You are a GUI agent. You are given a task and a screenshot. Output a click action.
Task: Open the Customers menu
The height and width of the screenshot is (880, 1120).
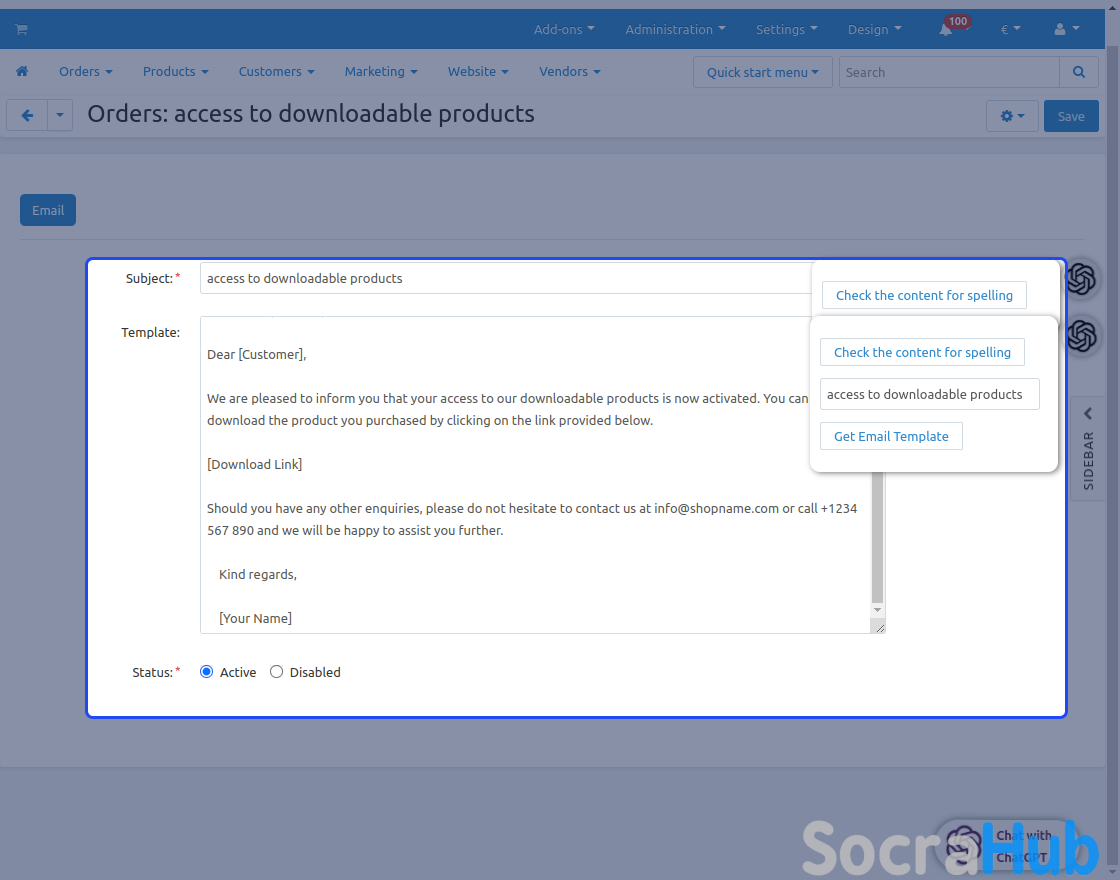[x=276, y=71]
